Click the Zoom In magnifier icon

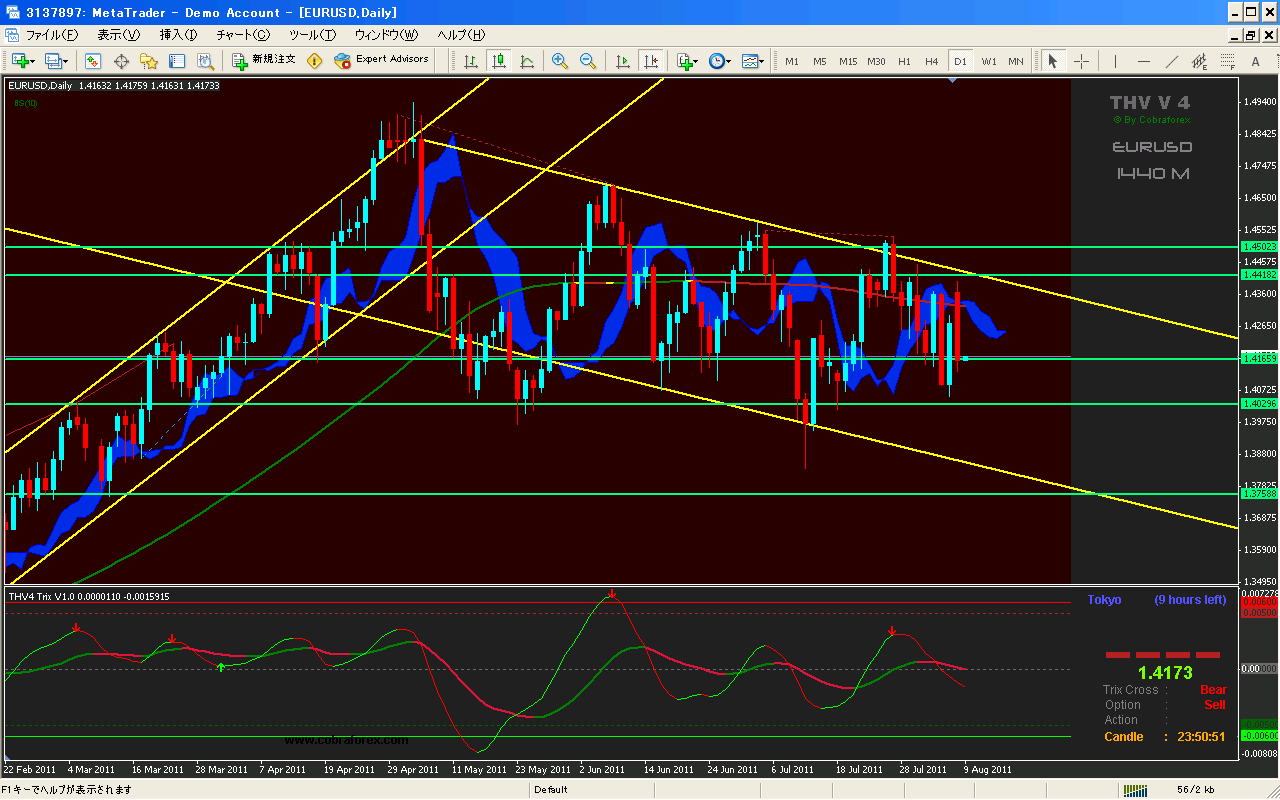click(x=559, y=61)
